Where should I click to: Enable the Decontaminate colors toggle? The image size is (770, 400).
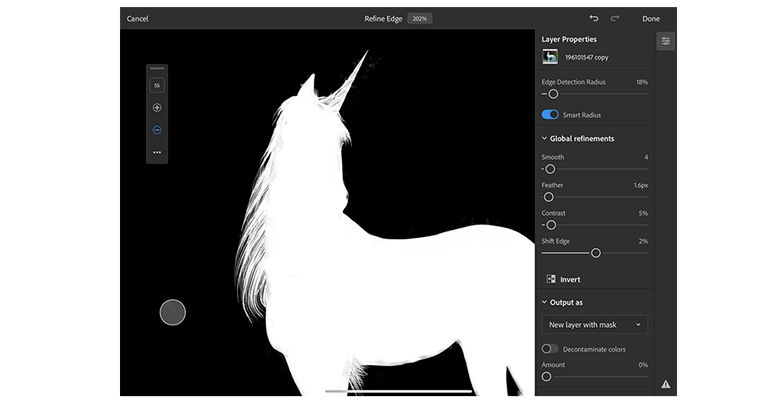[x=549, y=349]
